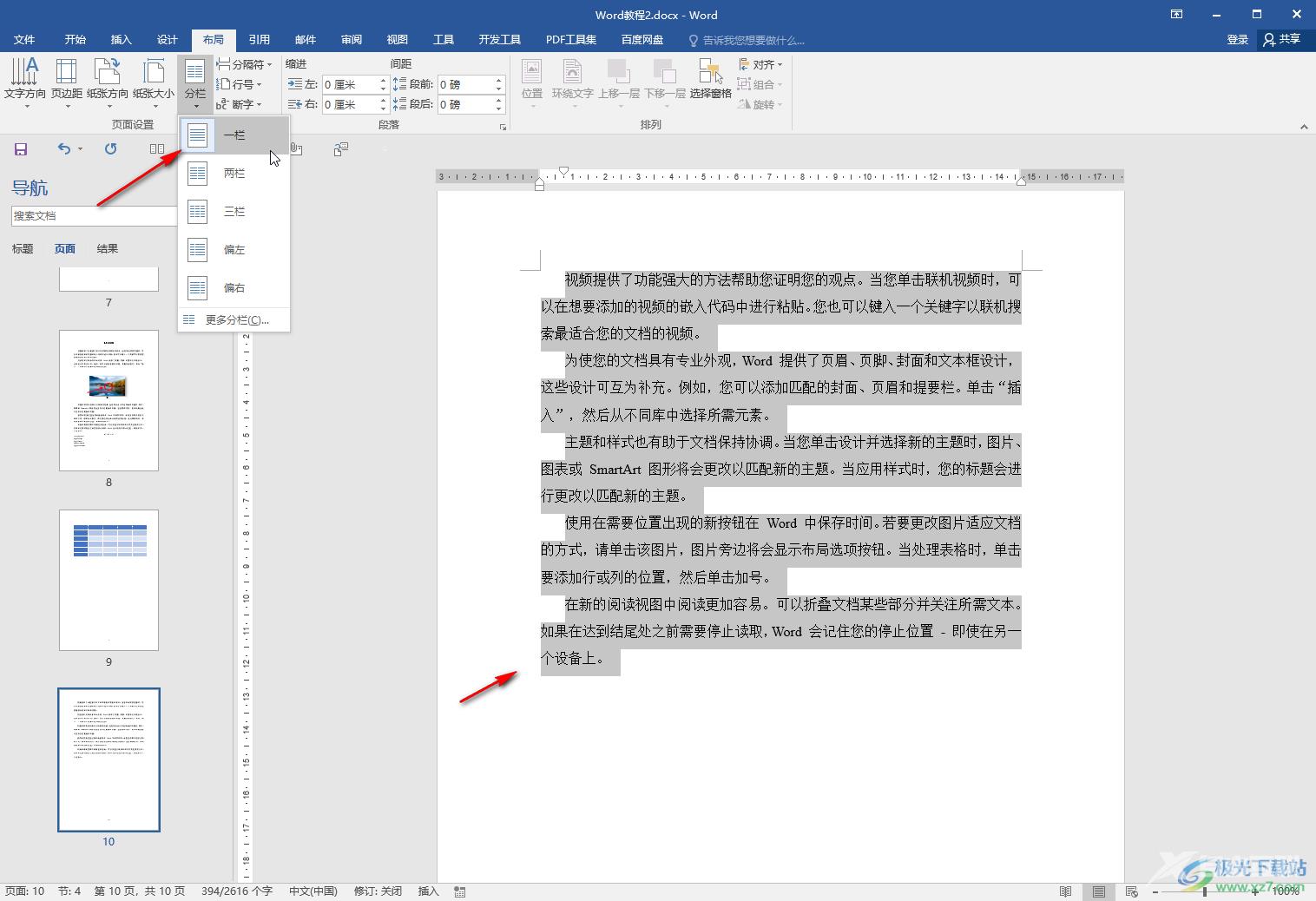Switch to web layout view icon
The width and height of the screenshot is (1316, 901).
point(1131,891)
